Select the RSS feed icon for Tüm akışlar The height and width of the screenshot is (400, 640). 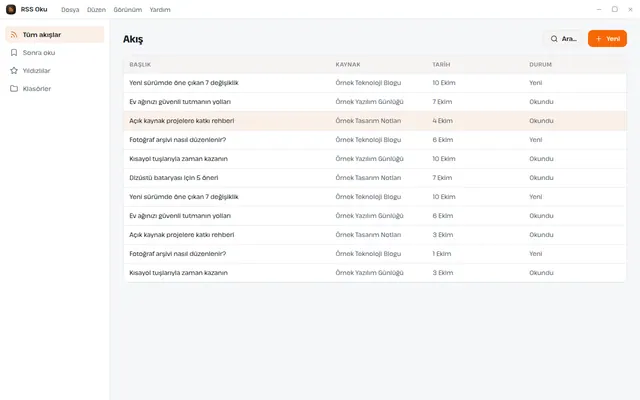(x=14, y=35)
